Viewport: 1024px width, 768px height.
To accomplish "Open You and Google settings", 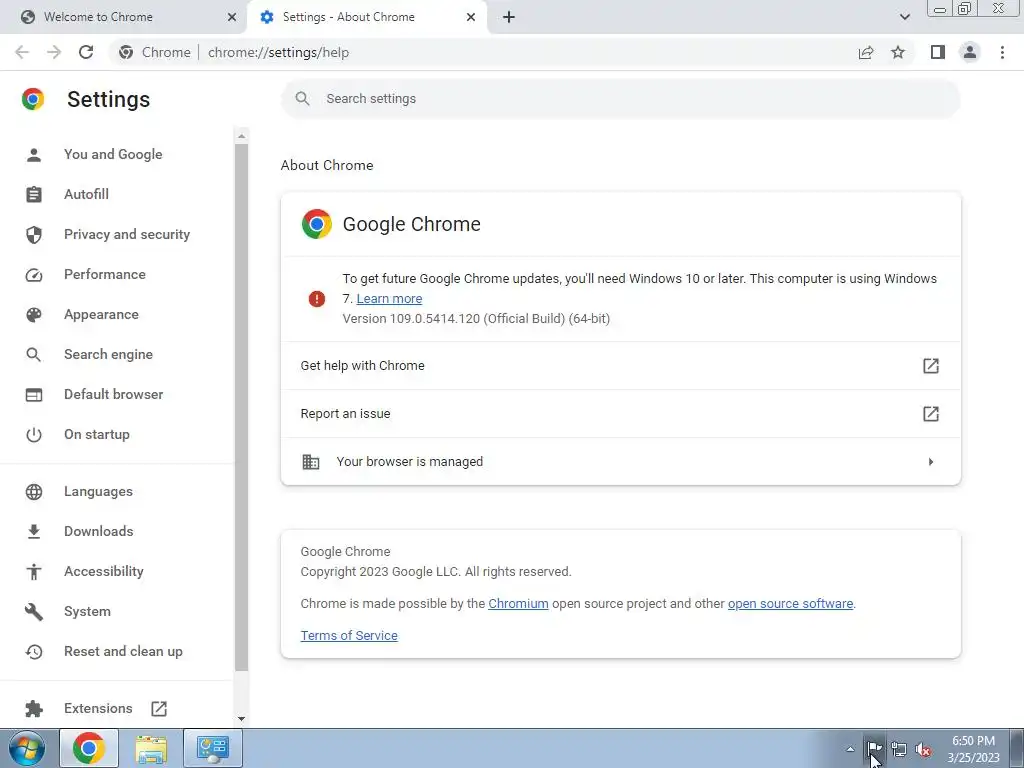I will point(113,154).
